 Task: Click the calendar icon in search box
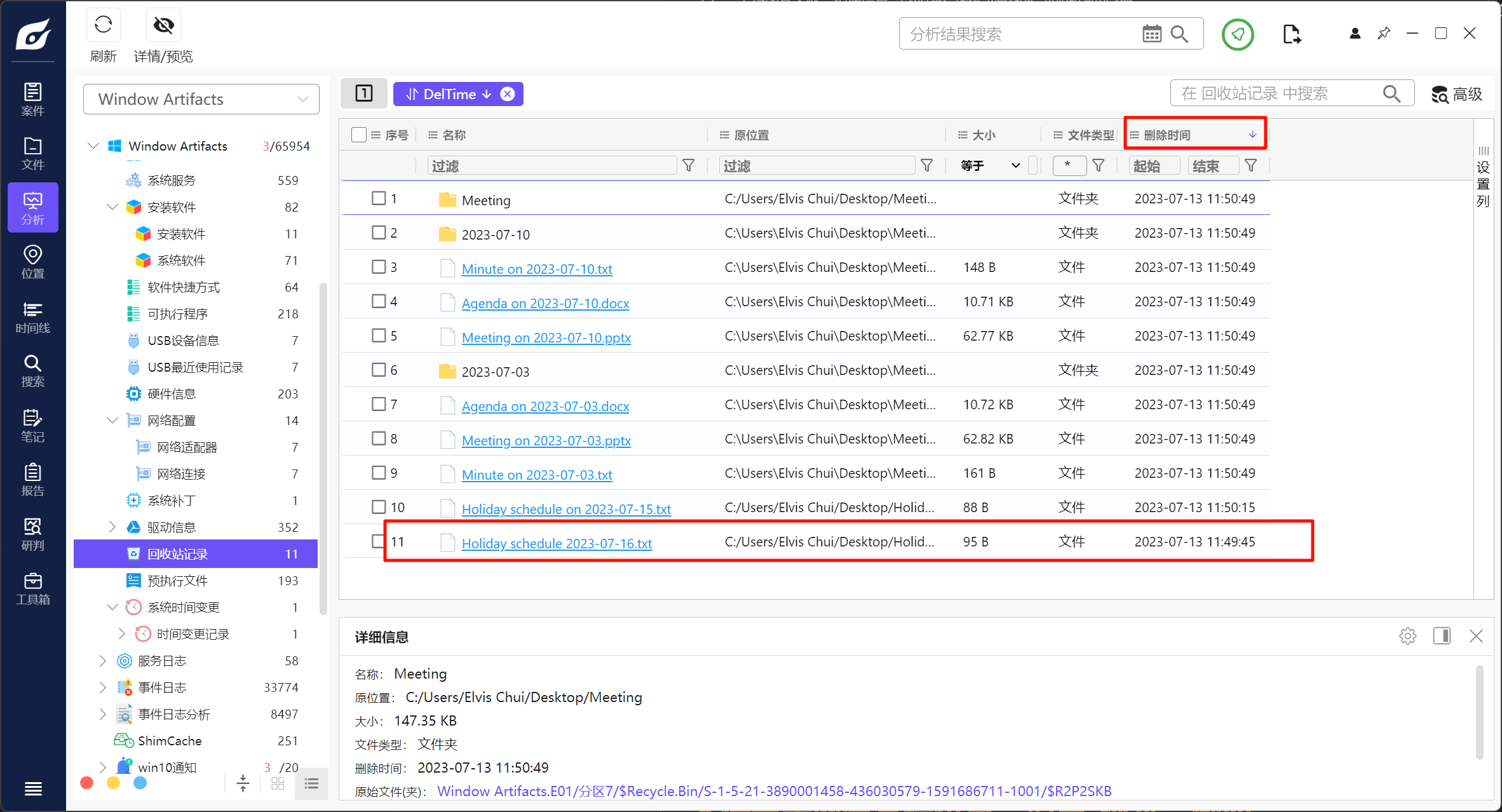[x=1151, y=34]
